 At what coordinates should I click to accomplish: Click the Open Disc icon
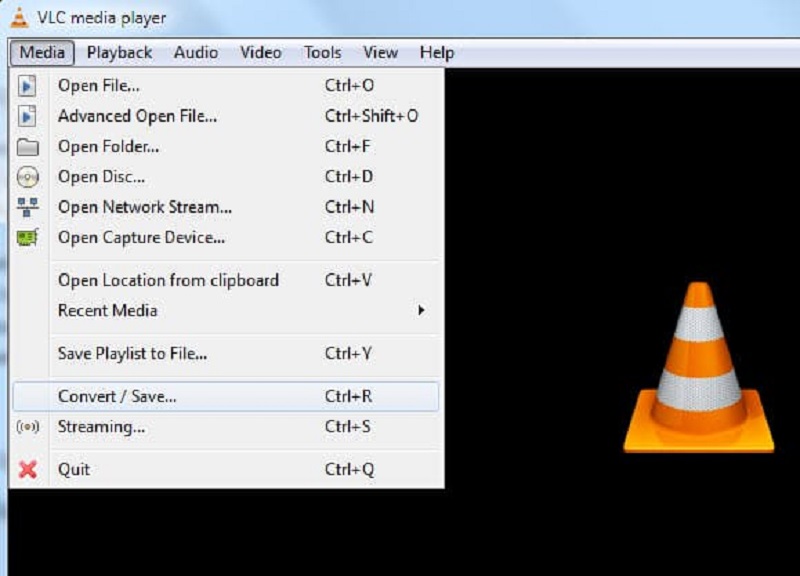click(26, 177)
